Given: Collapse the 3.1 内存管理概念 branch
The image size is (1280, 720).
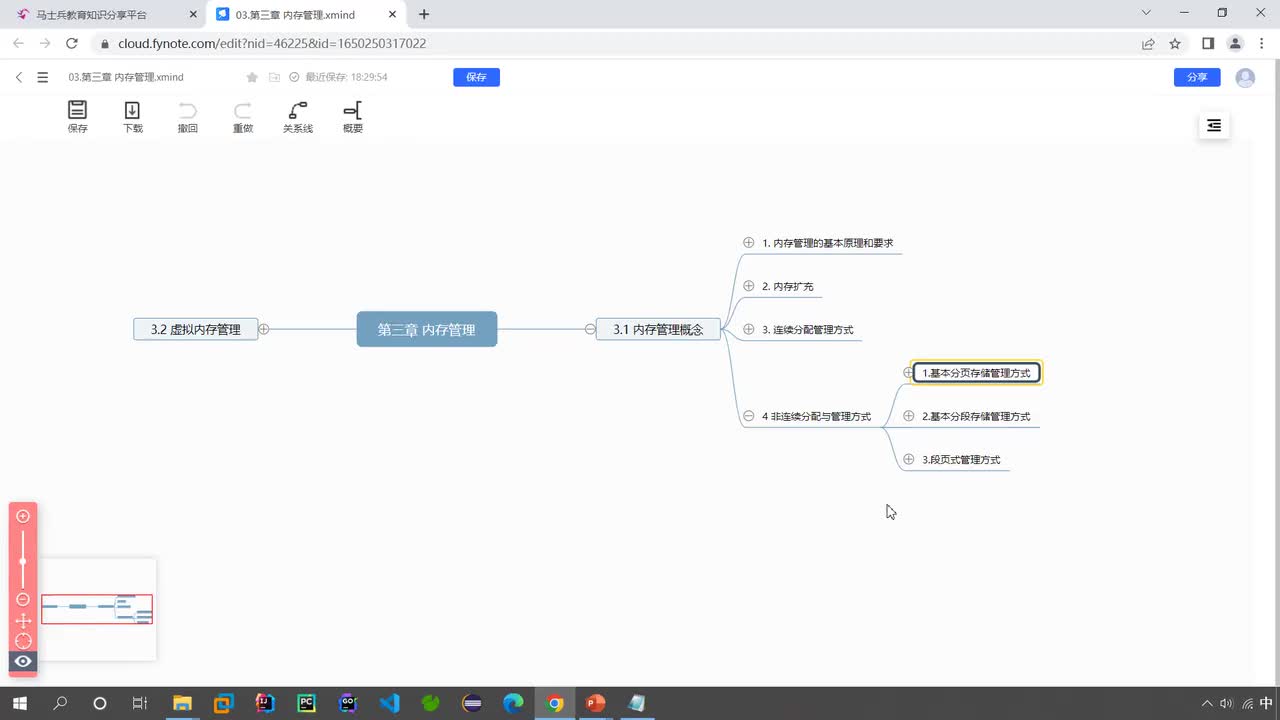Looking at the screenshot, I should [x=590, y=329].
